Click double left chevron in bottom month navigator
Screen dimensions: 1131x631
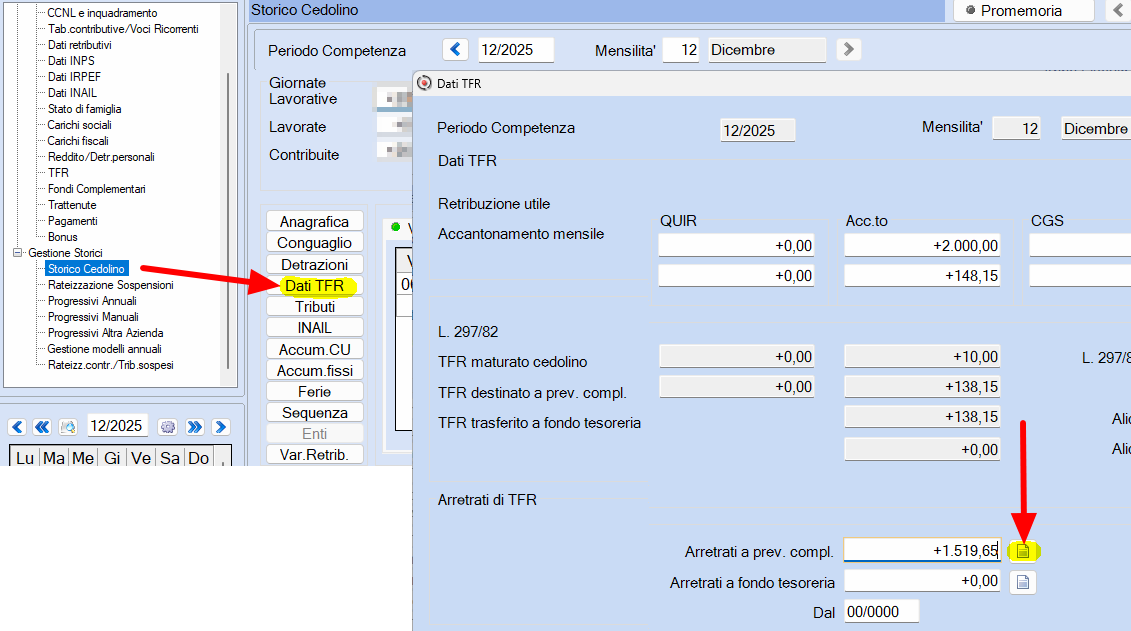42,427
